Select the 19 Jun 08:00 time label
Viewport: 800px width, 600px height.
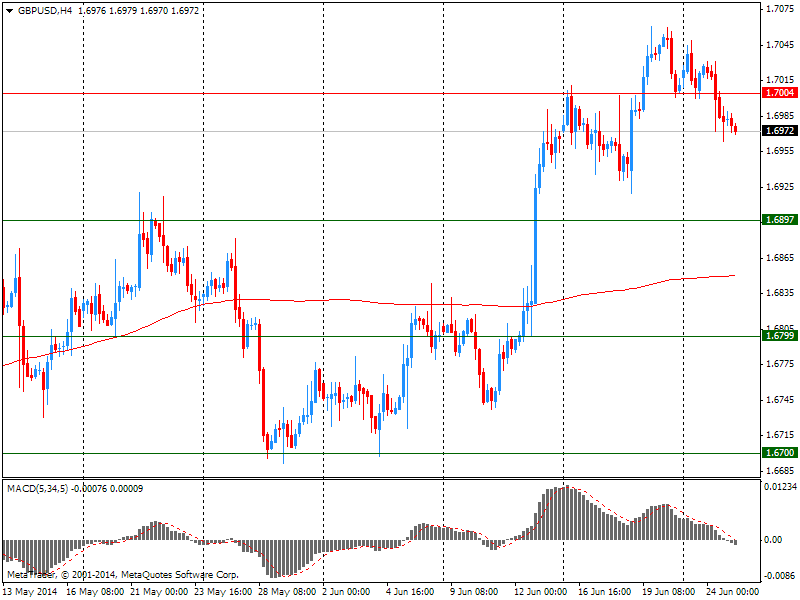668,592
